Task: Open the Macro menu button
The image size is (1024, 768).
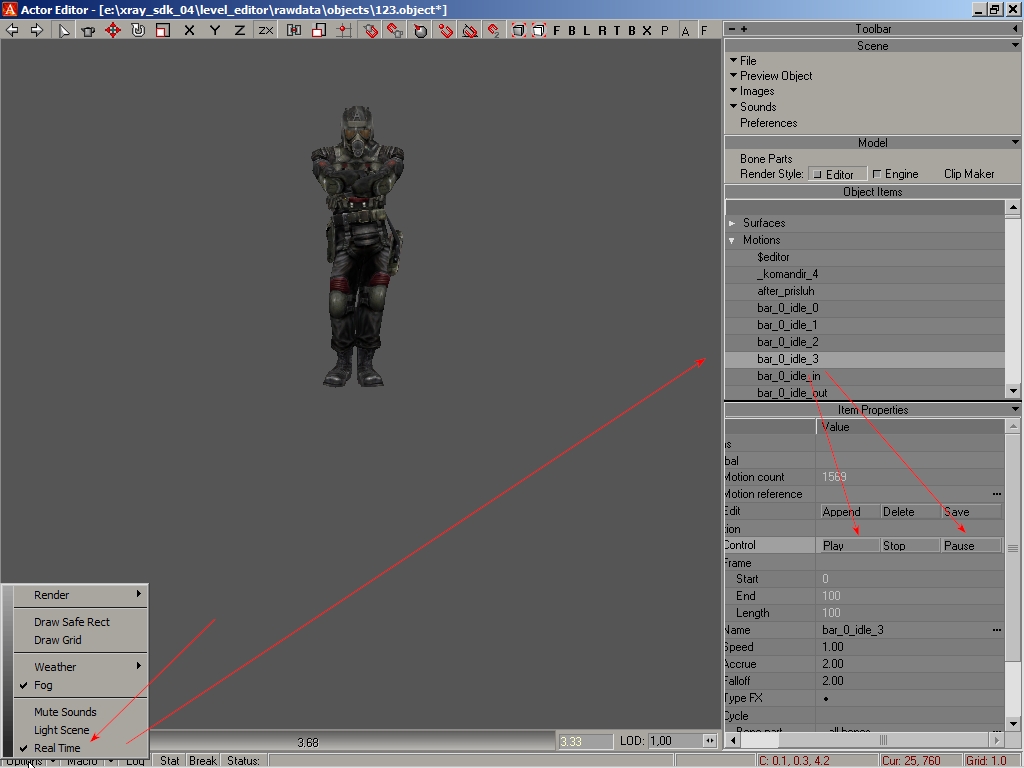Action: coord(82,761)
